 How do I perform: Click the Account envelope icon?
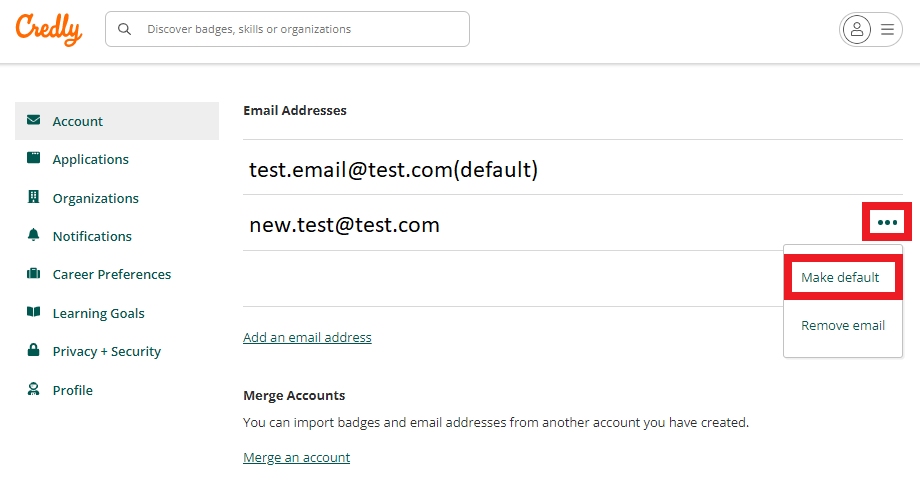click(33, 120)
